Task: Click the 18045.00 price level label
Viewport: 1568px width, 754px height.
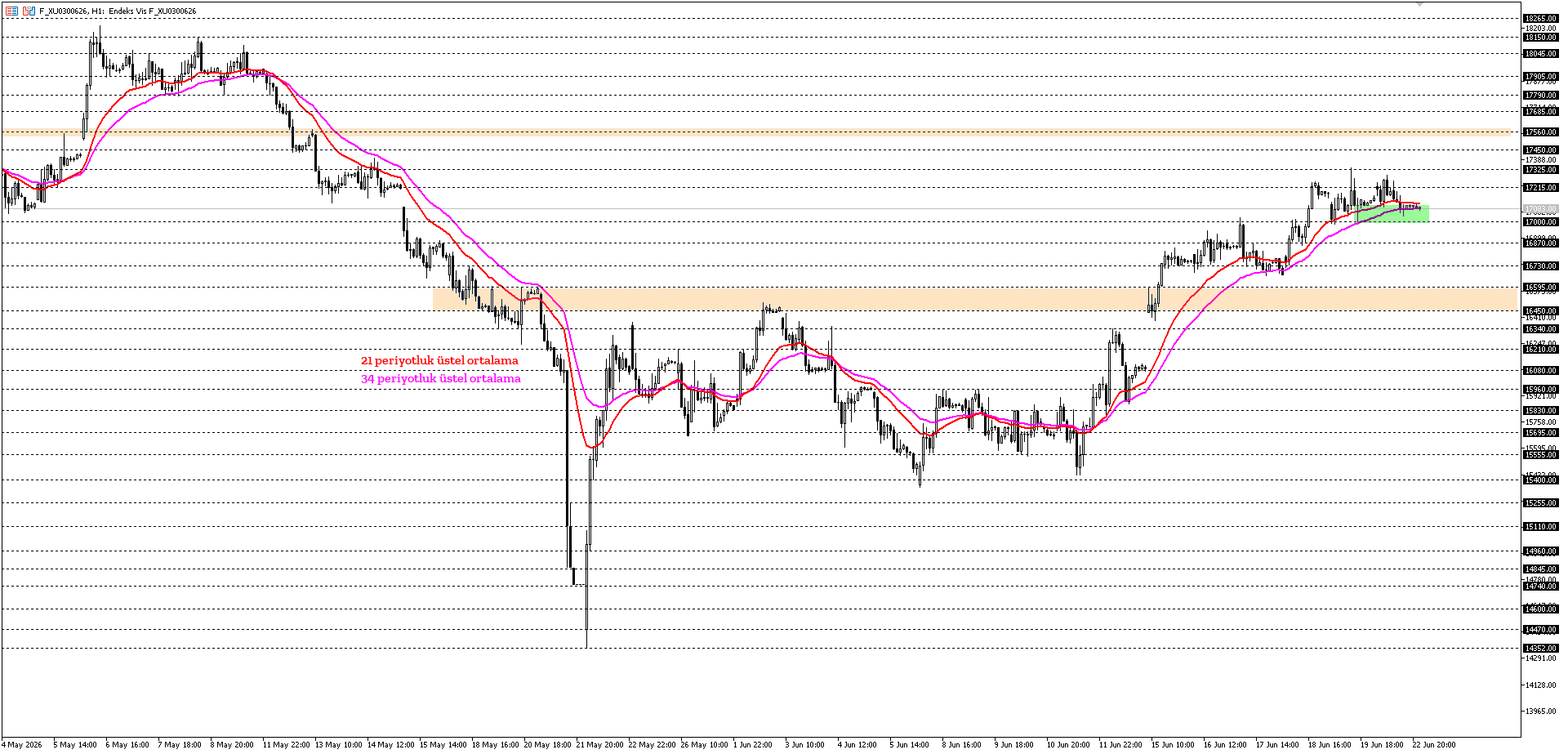Action: coord(1540,54)
